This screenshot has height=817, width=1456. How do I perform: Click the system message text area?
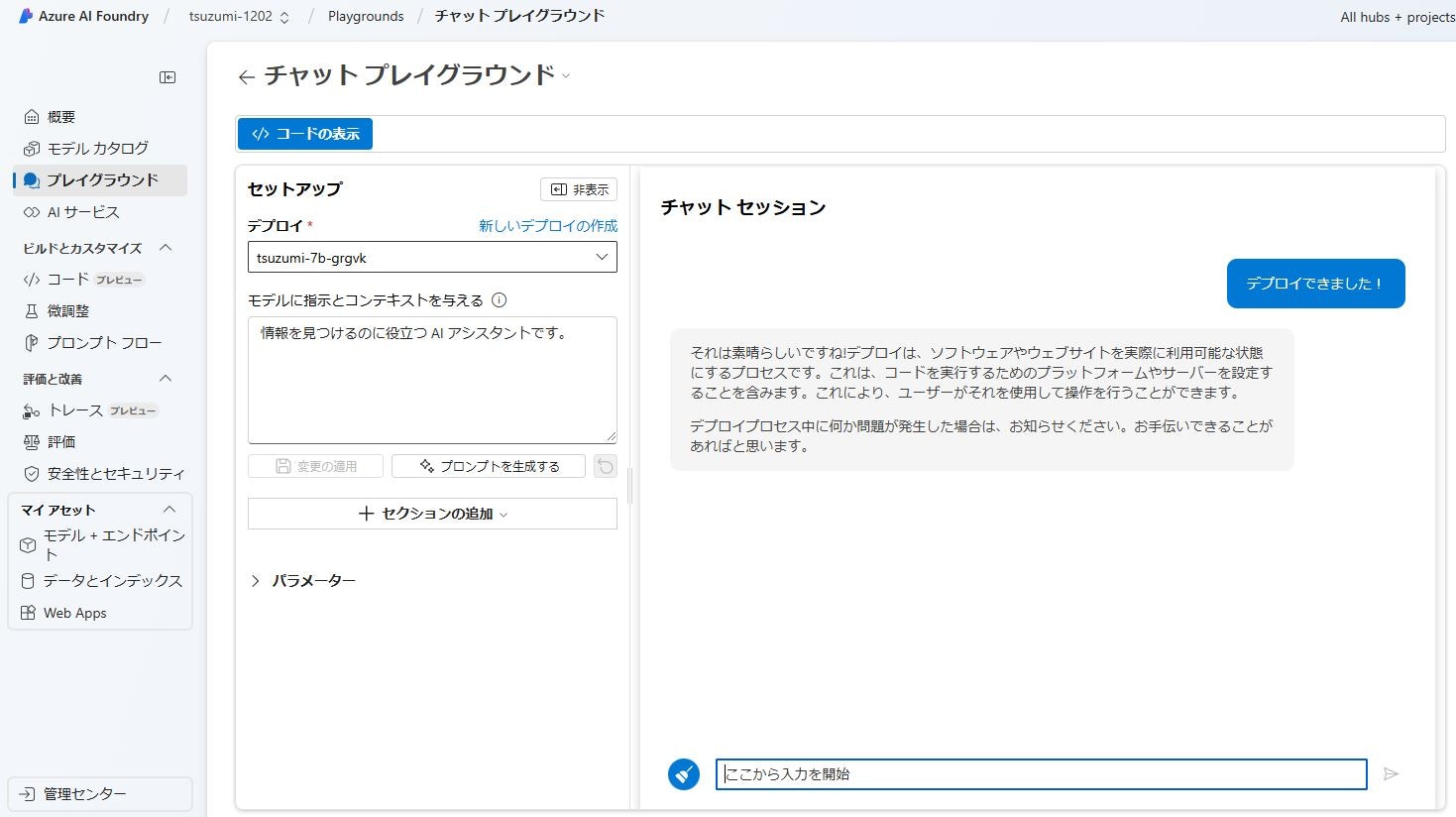[432, 380]
